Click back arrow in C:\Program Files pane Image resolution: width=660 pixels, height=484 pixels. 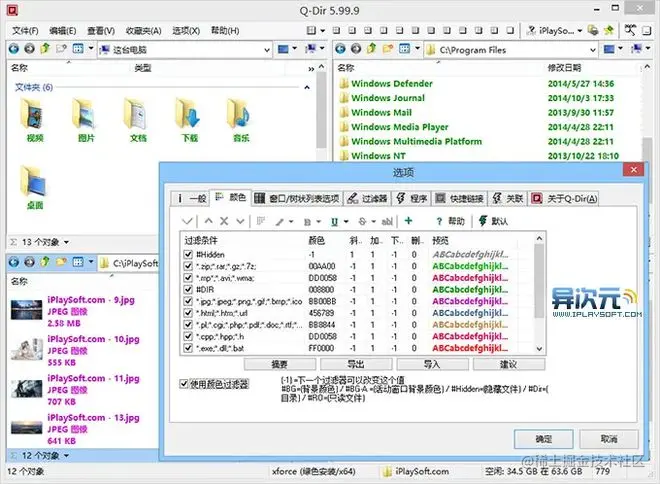point(340,49)
